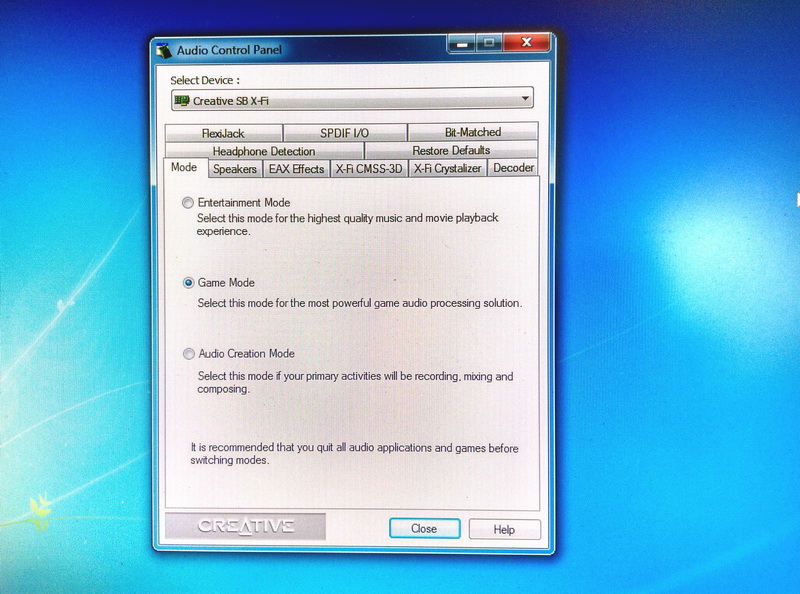Switch to the FlexiJack tab
Viewport: 800px width, 594px height.
pos(223,133)
